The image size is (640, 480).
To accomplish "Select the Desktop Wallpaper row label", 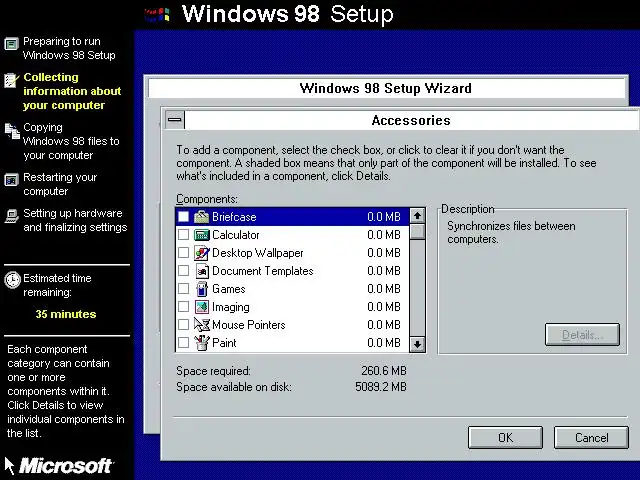I will coord(258,253).
